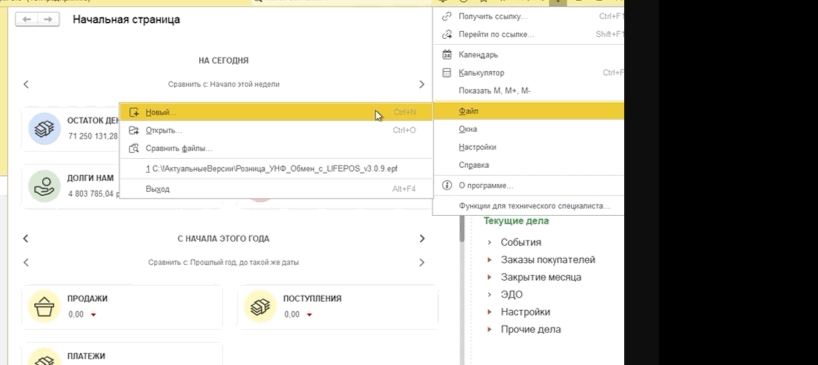Open the 'Окна' submenu
Screen dimensions: 818x365
pyautogui.click(x=529, y=129)
